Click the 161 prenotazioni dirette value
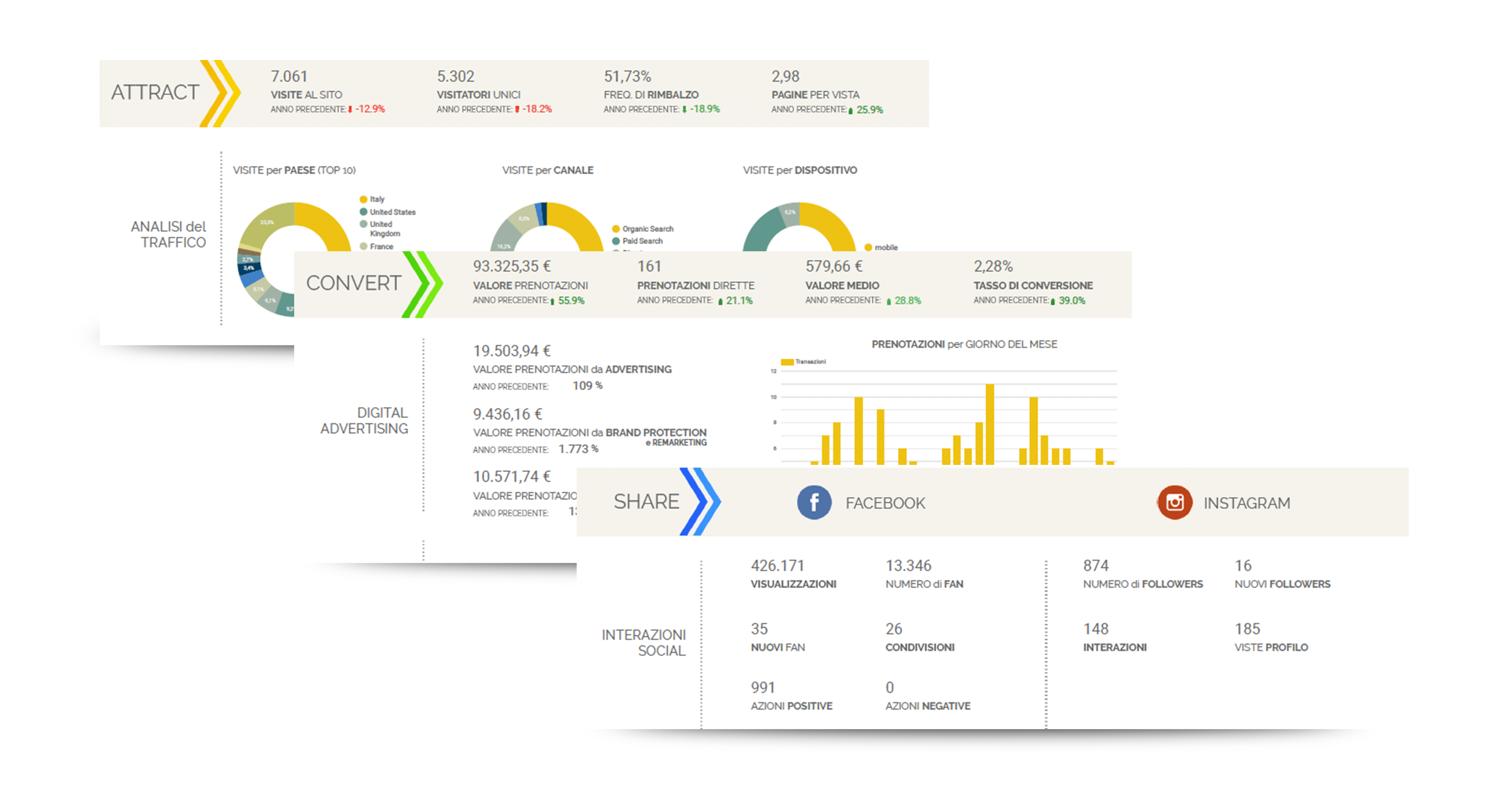This screenshot has width=1508, height=812. point(649,266)
